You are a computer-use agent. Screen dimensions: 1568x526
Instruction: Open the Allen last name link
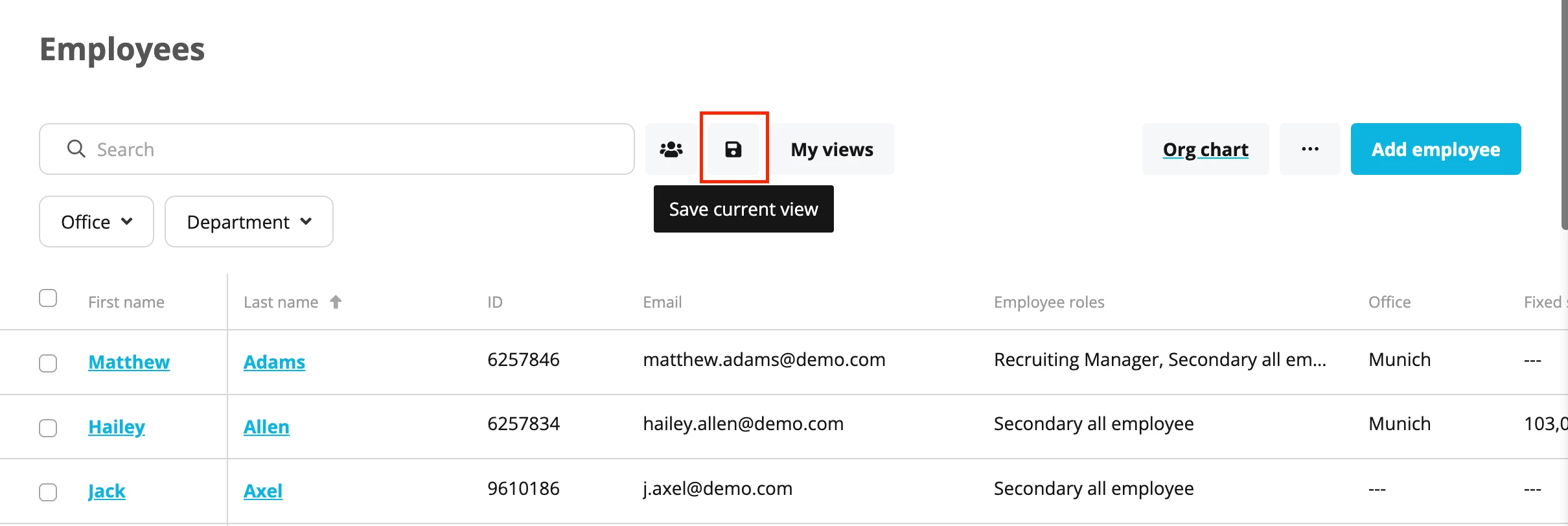click(266, 426)
